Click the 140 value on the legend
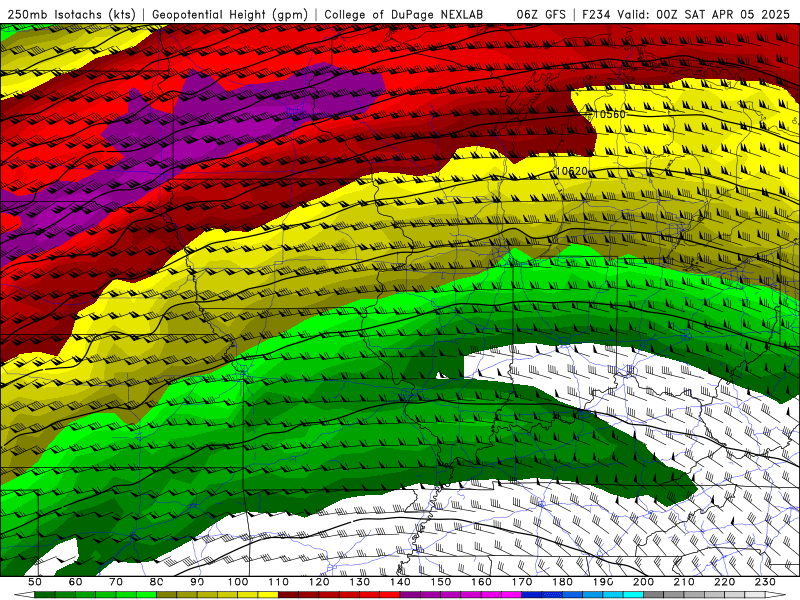The image size is (800, 600). [400, 582]
